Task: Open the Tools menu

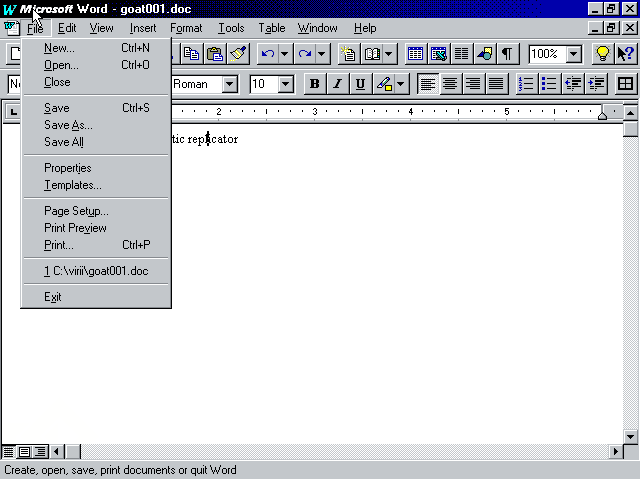Action: click(231, 28)
